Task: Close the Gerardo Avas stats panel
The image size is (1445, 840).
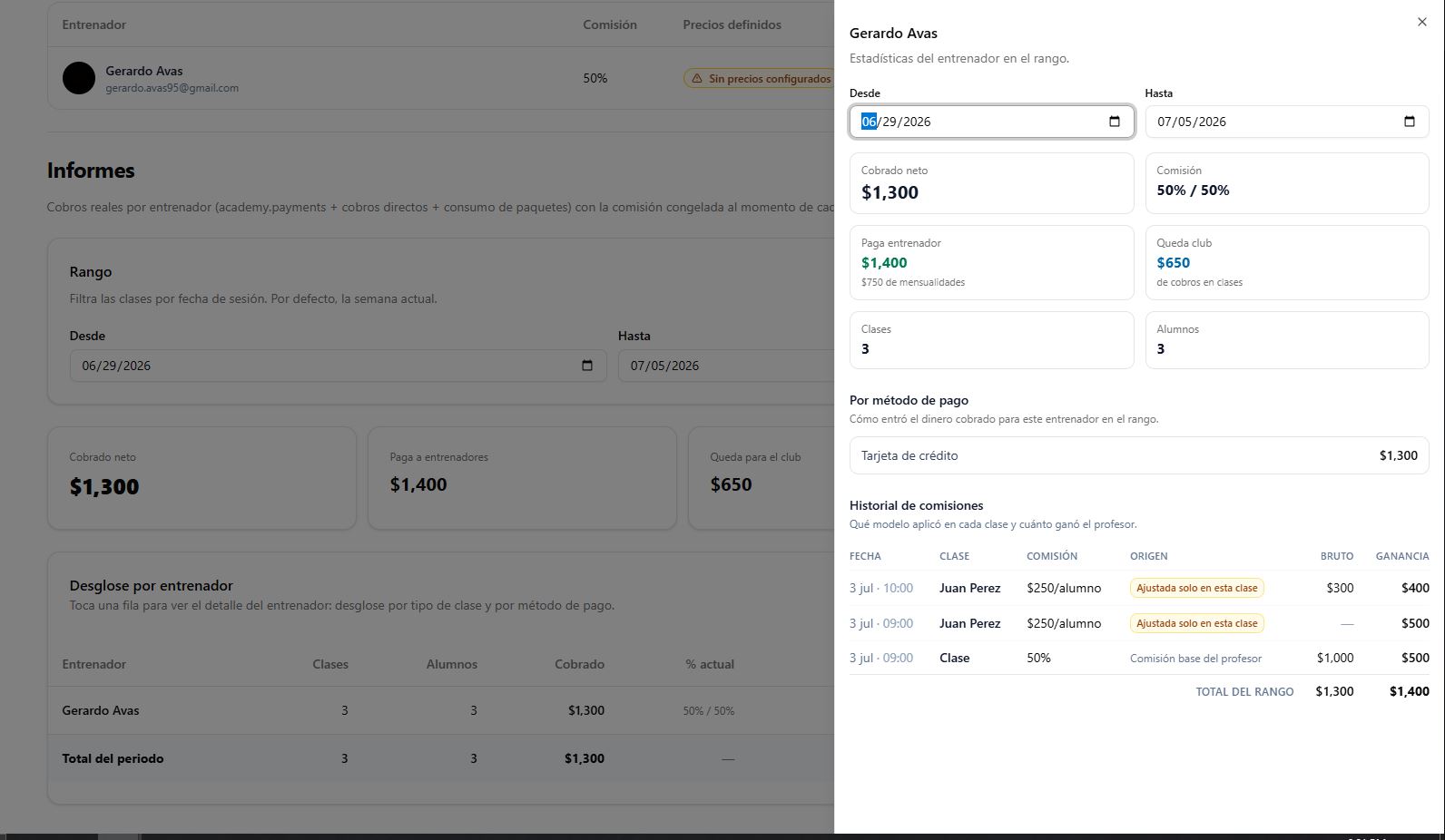Action: point(1421,22)
